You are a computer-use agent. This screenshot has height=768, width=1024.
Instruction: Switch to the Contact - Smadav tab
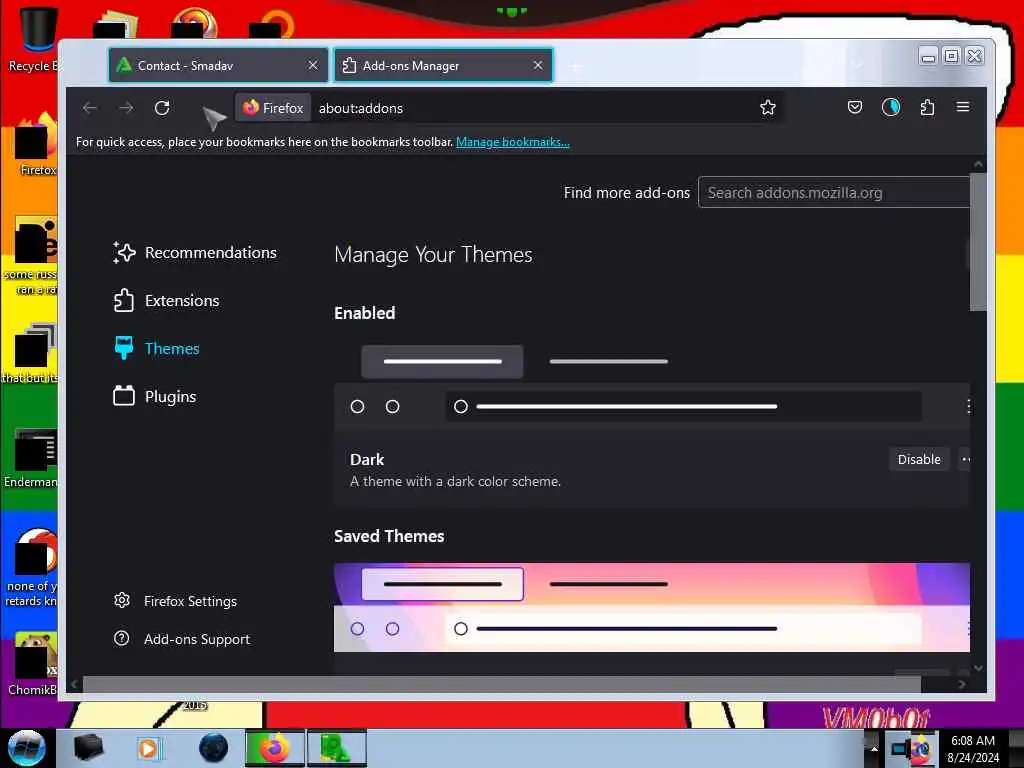218,65
